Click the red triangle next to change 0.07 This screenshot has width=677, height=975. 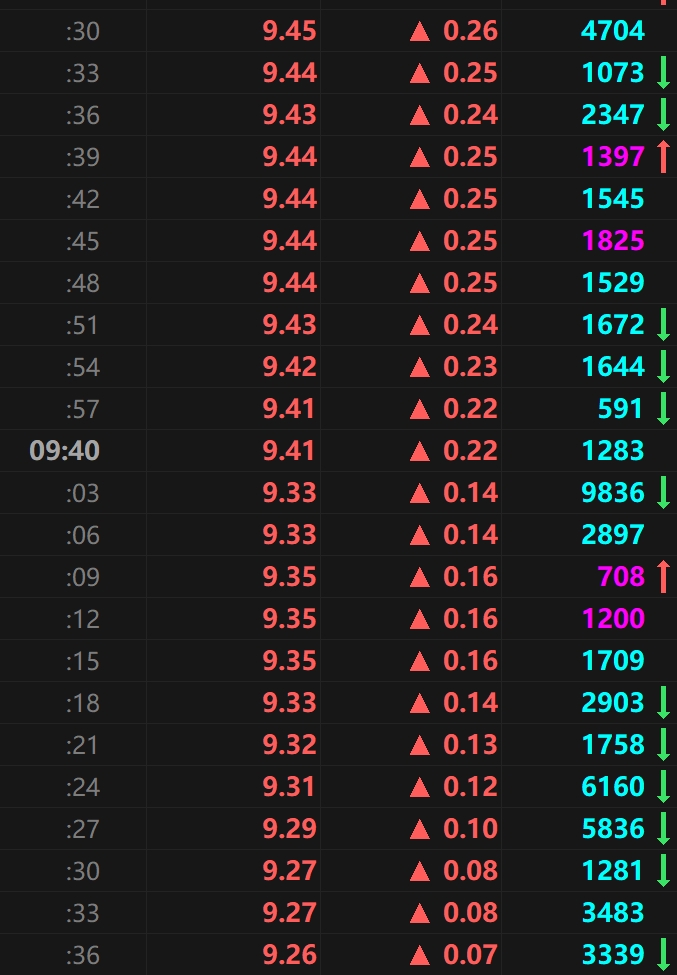tap(420, 954)
